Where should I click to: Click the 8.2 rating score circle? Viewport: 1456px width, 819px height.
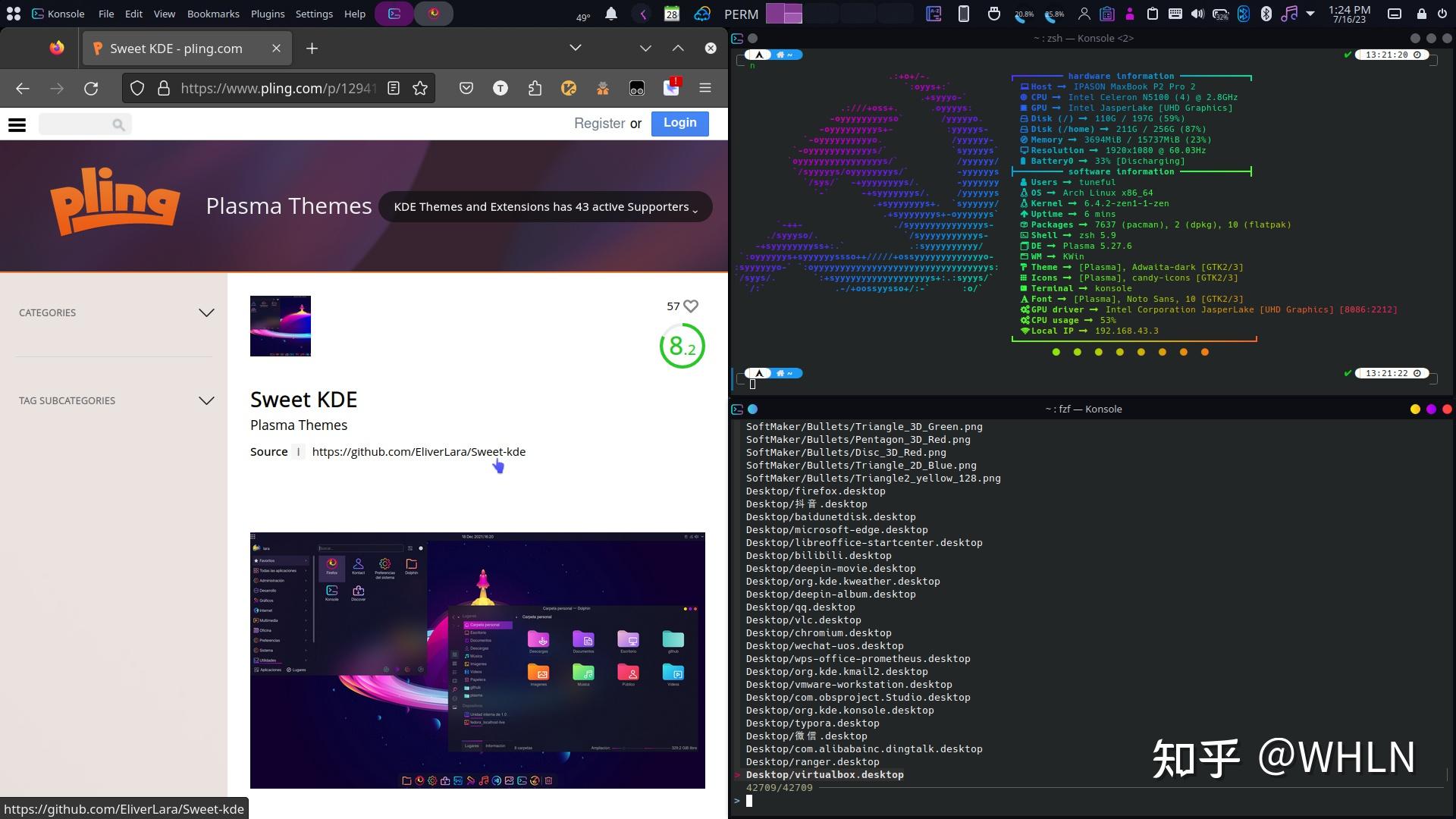click(x=682, y=347)
